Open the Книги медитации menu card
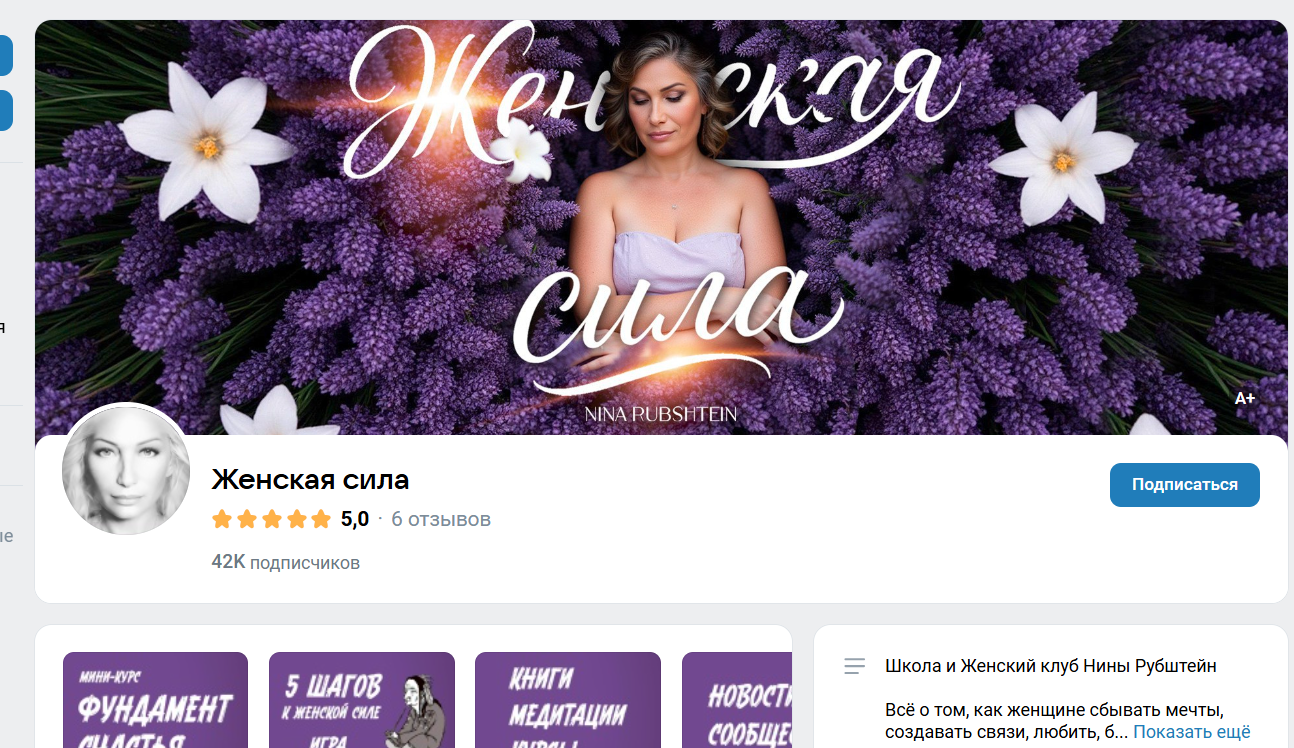The image size is (1294, 748). 568,700
